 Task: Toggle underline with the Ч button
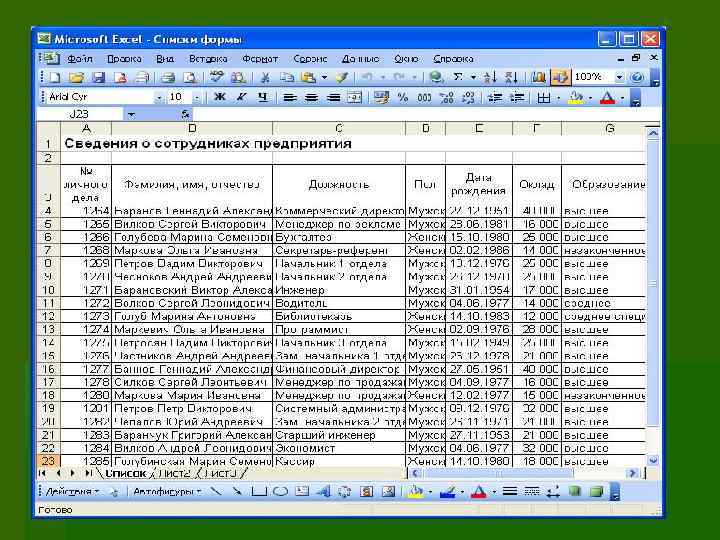coord(263,97)
